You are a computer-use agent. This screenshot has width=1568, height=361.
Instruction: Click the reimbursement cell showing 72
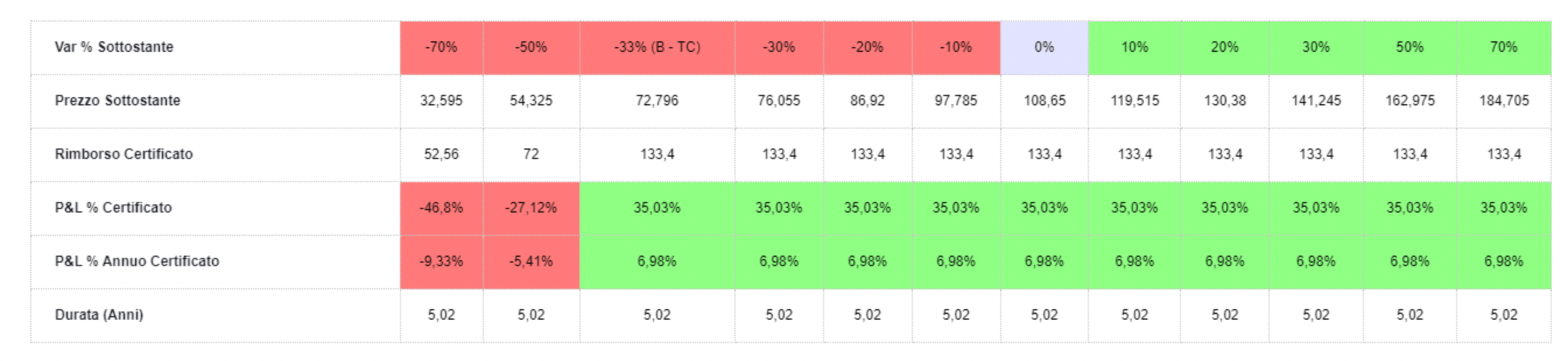pyautogui.click(x=531, y=154)
